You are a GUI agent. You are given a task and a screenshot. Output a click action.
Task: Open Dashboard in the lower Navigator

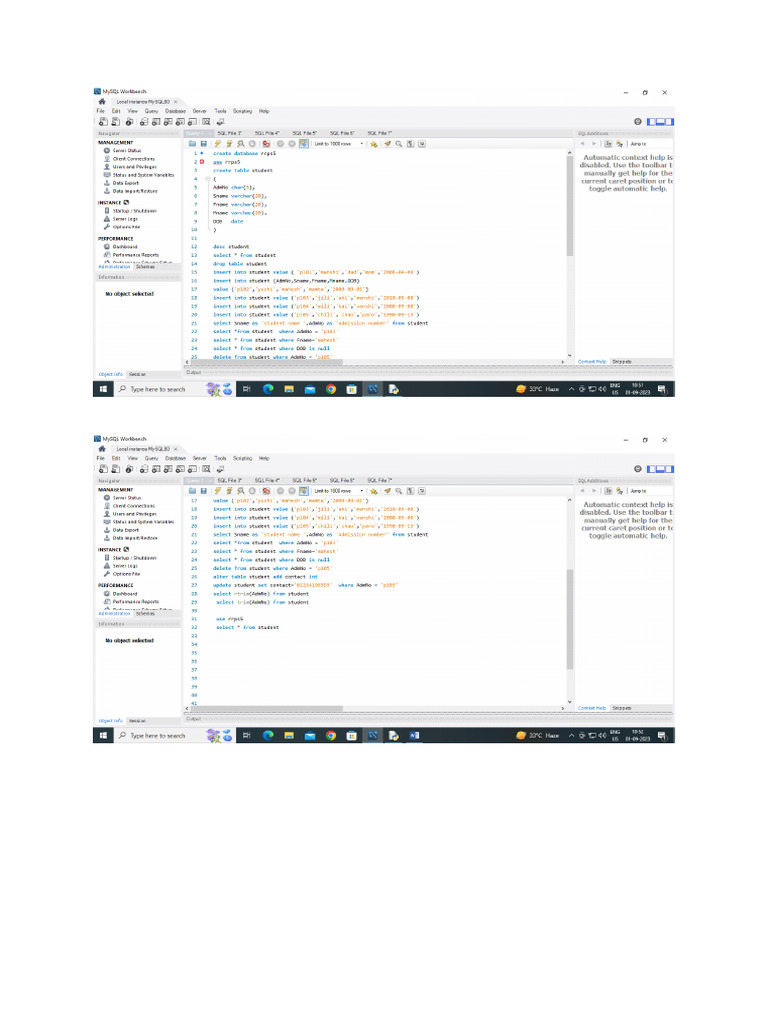click(x=125, y=594)
